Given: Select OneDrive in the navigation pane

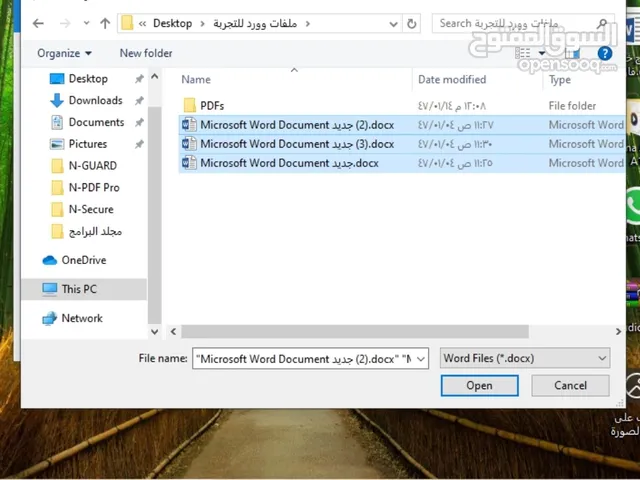Looking at the screenshot, I should click(84, 260).
